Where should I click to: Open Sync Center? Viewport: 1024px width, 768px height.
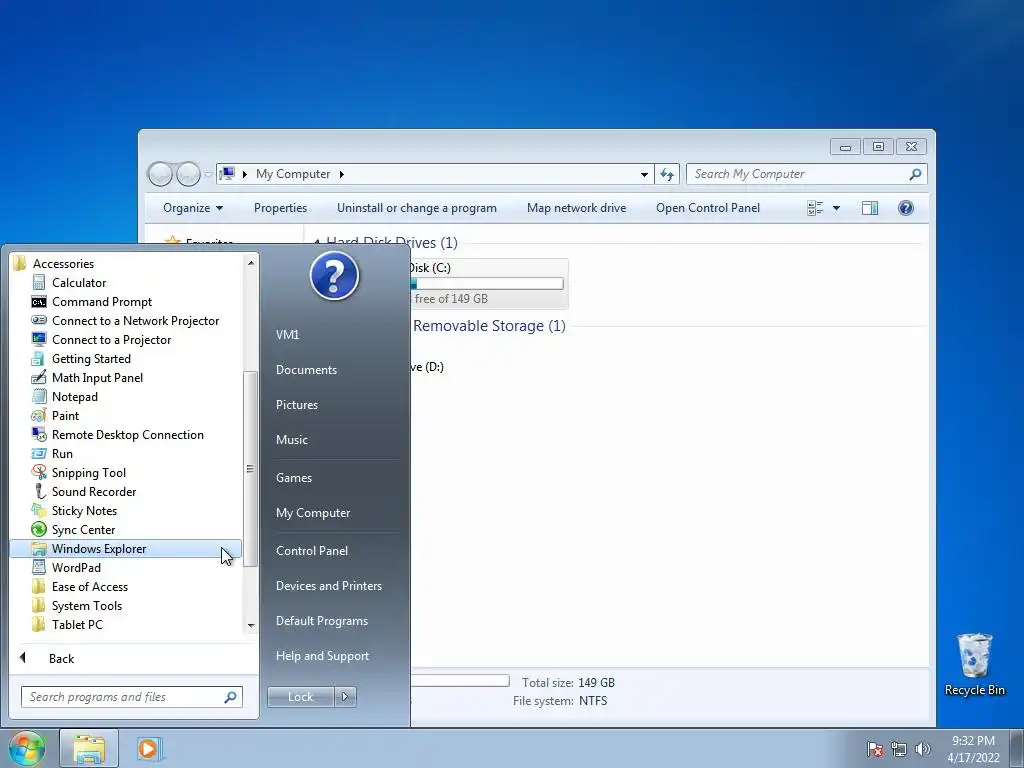point(83,529)
